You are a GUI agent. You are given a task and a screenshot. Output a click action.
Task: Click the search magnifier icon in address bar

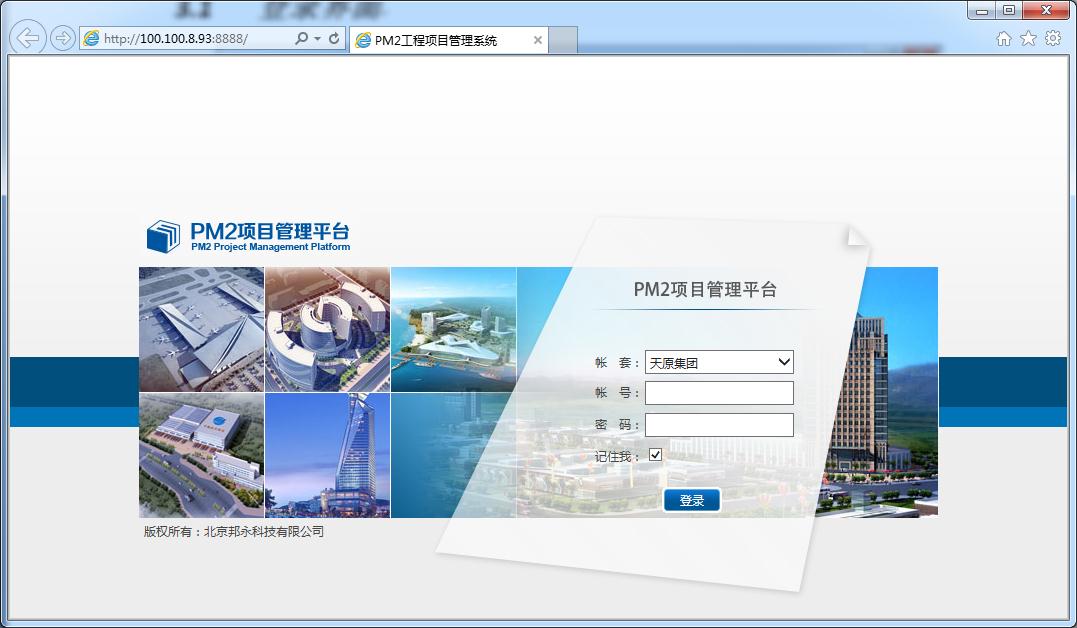(301, 39)
